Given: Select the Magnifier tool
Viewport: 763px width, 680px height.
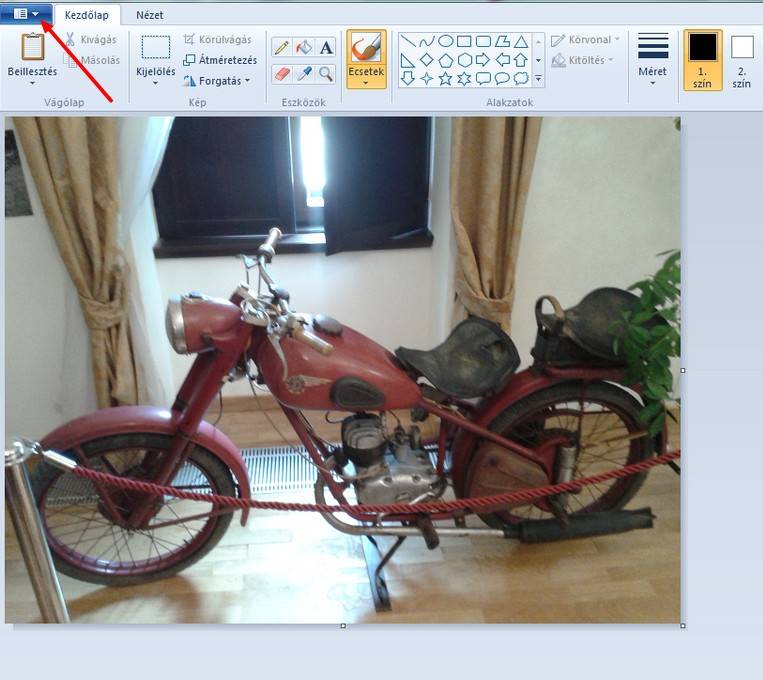Looking at the screenshot, I should pyautogui.click(x=326, y=74).
